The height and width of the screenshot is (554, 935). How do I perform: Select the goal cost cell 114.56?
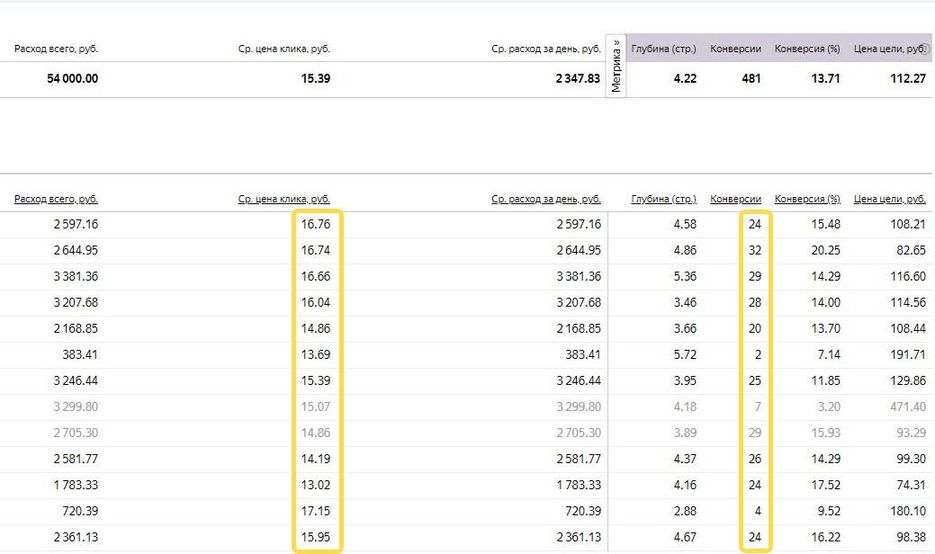[908, 302]
